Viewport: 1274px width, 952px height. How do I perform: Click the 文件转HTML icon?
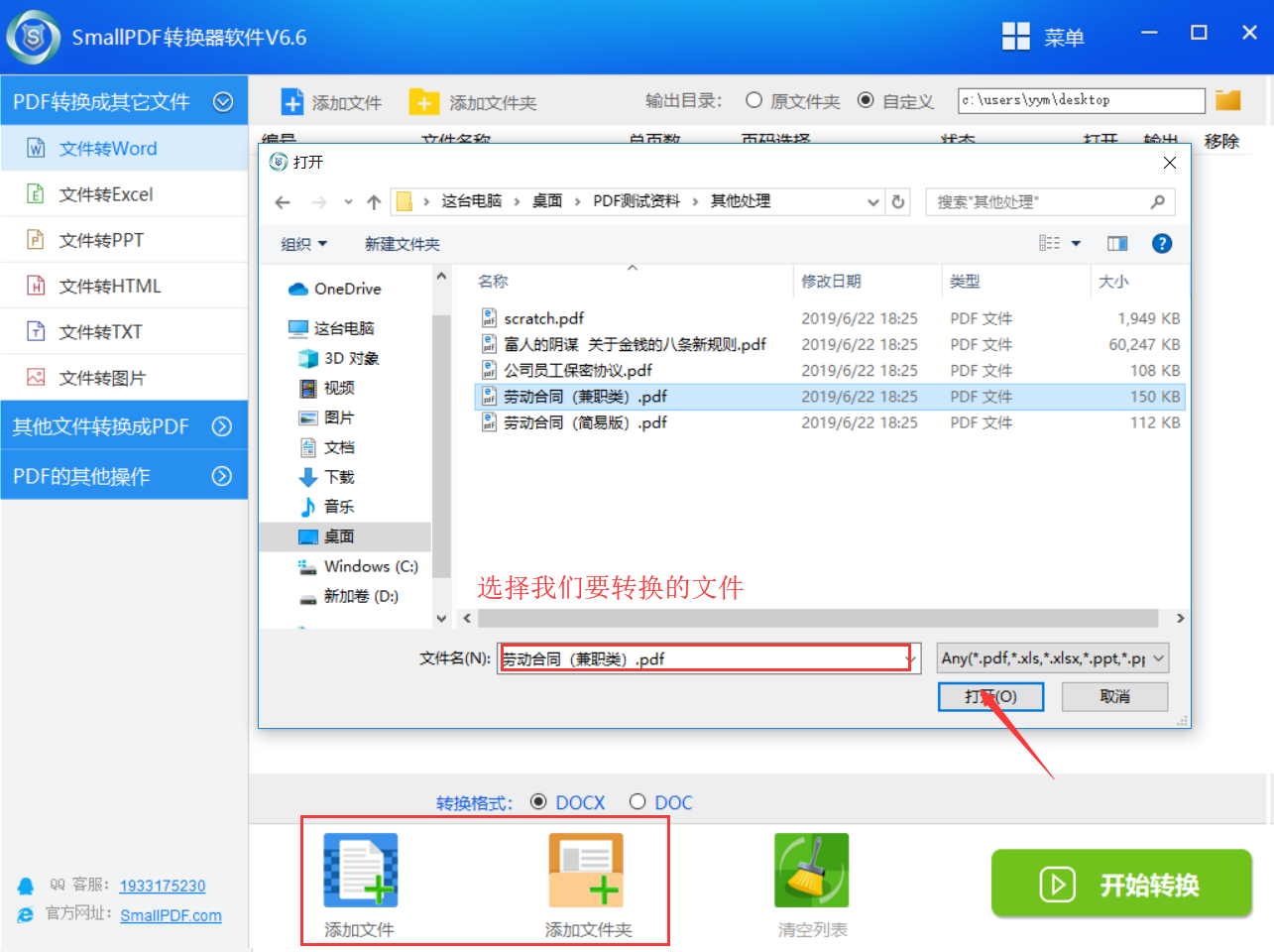coord(36,286)
